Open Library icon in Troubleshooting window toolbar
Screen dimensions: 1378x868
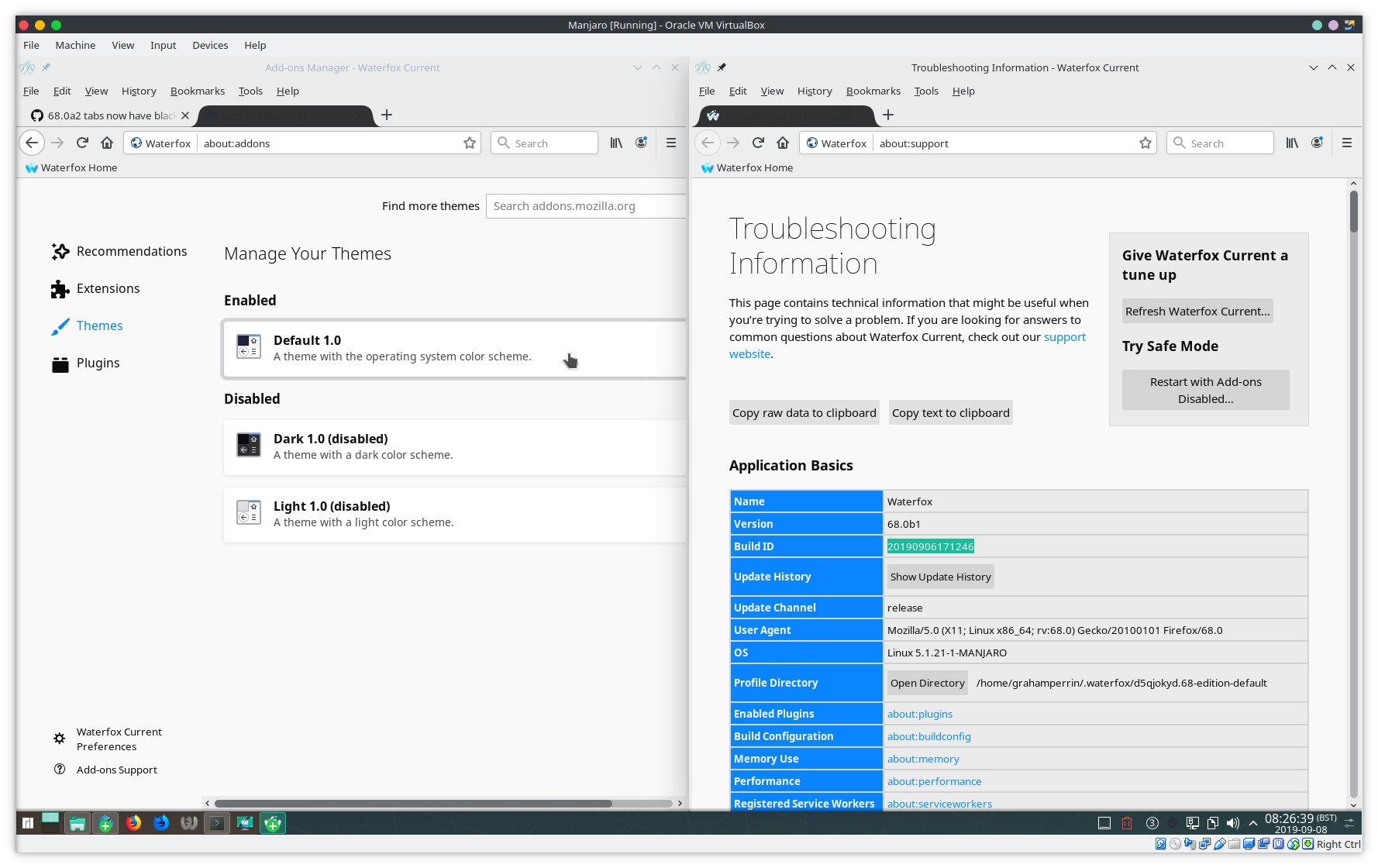pos(1292,143)
